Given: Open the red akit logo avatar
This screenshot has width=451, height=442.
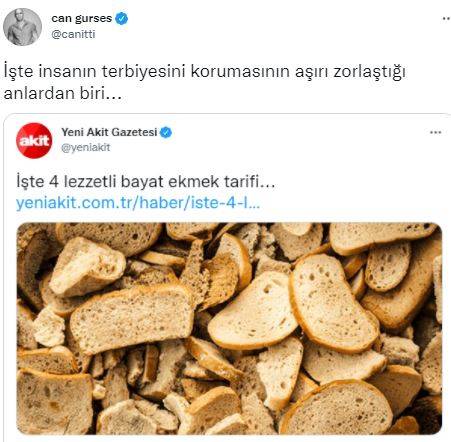Looking at the screenshot, I should click(34, 140).
